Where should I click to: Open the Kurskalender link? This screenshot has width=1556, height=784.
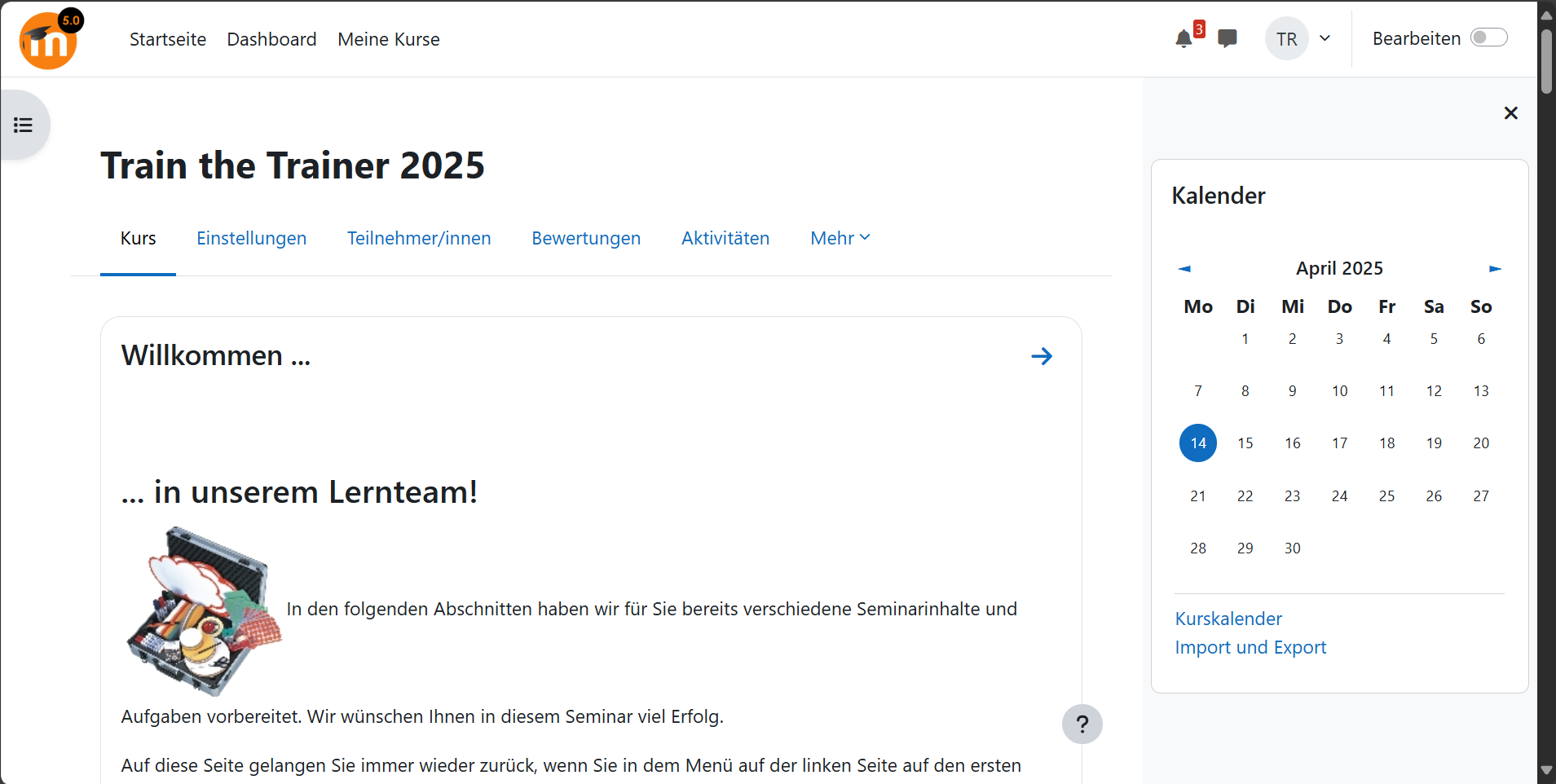[1228, 619]
